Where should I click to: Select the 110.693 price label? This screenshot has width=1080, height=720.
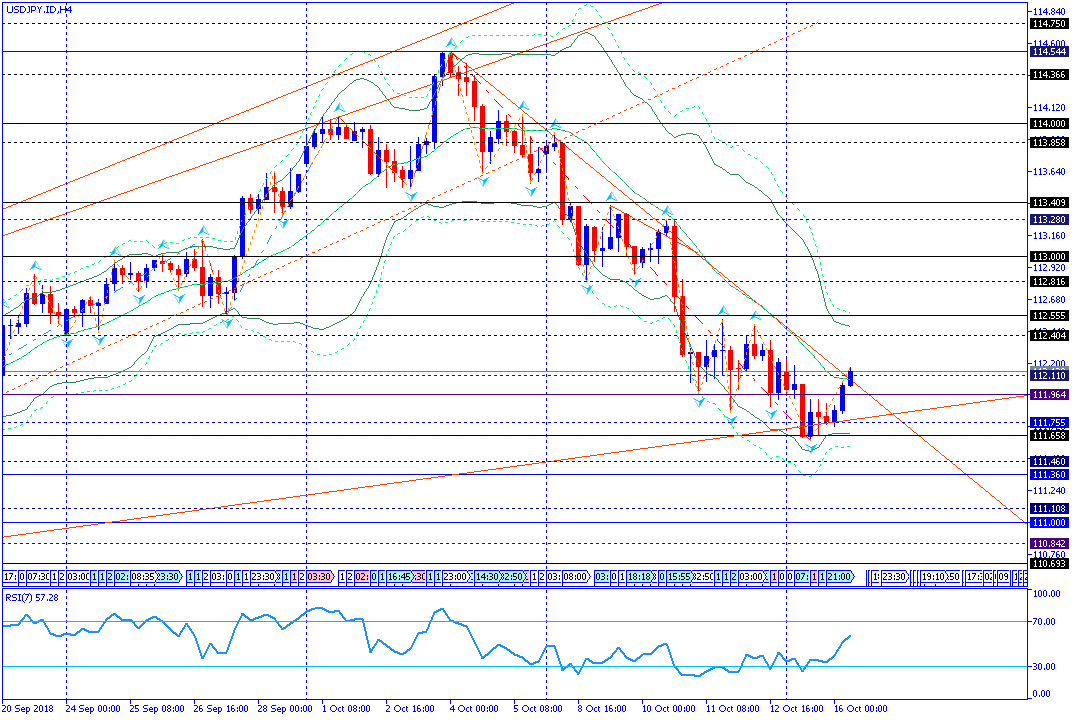point(1048,564)
